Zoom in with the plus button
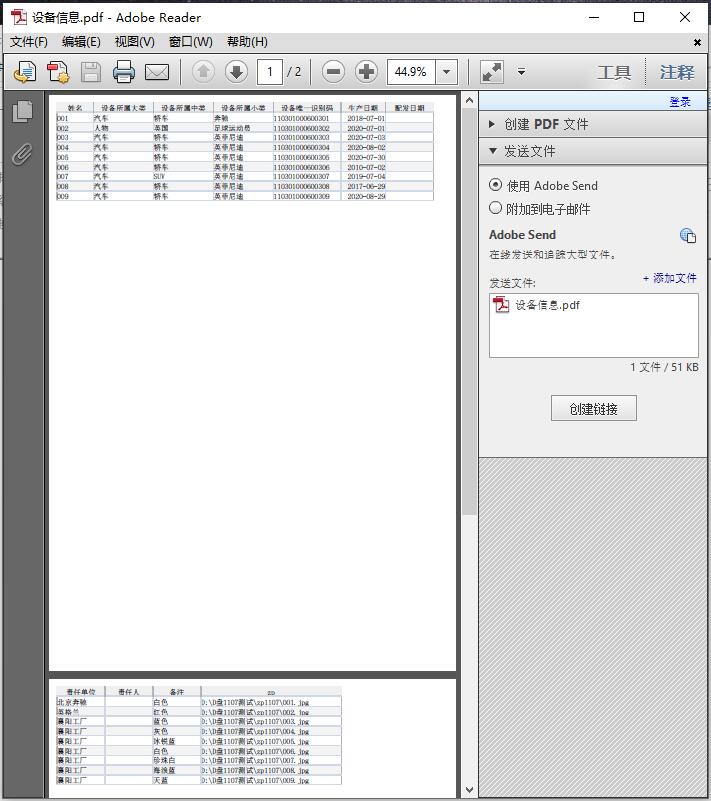The height and width of the screenshot is (801, 711). 366,72
